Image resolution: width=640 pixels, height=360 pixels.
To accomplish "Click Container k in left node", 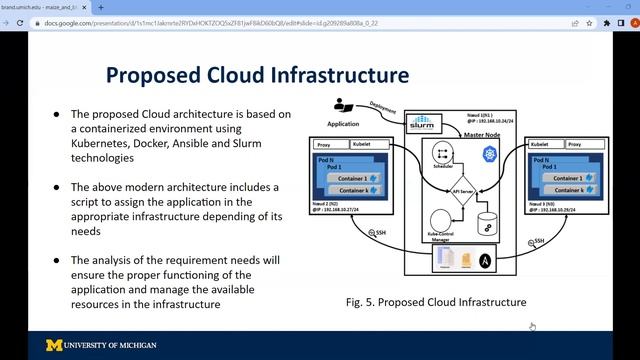I will (354, 190).
